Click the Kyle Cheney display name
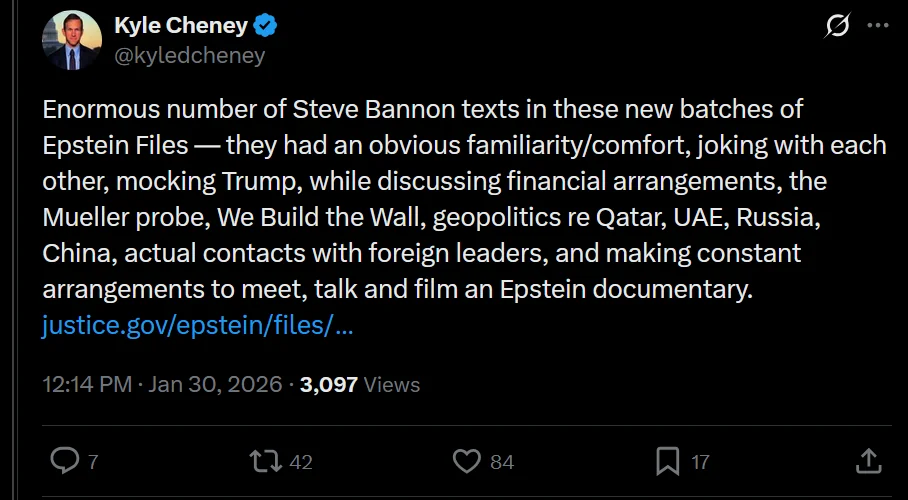 point(178,26)
